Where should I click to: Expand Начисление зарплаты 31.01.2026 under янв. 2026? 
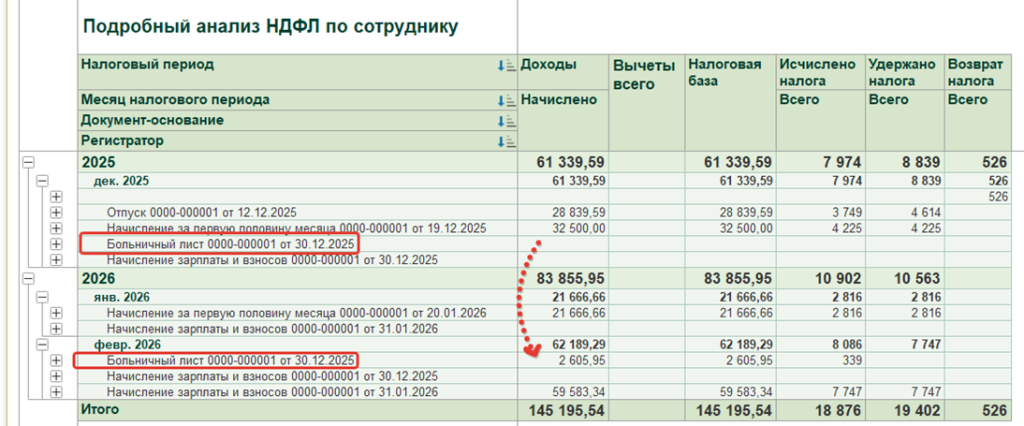point(56,328)
